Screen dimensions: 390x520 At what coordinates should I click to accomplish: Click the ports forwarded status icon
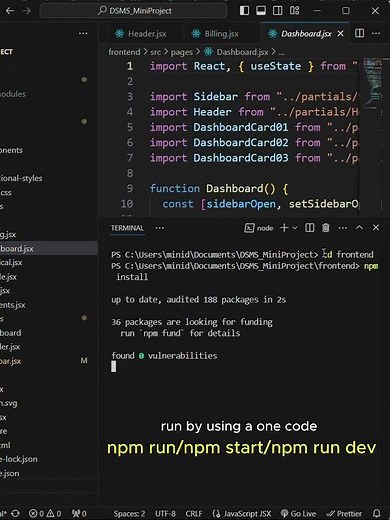coord(79,513)
